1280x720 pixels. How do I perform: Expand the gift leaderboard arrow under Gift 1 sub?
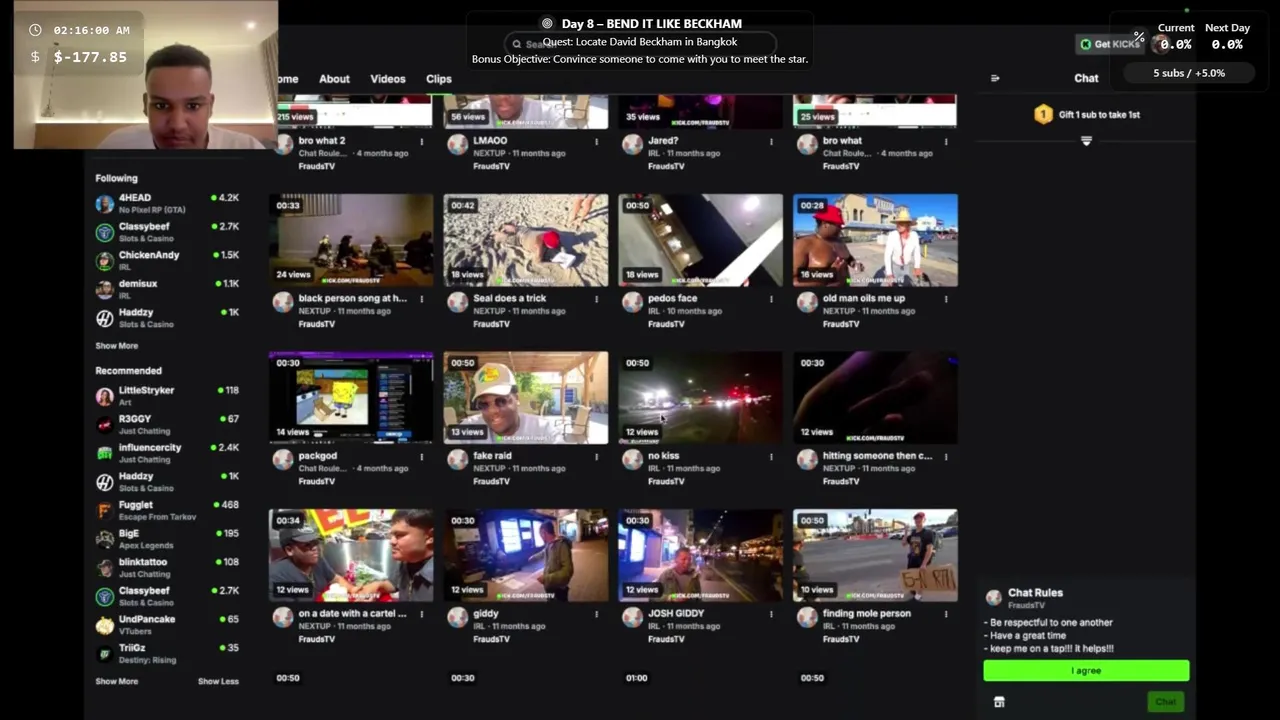[x=1086, y=141]
